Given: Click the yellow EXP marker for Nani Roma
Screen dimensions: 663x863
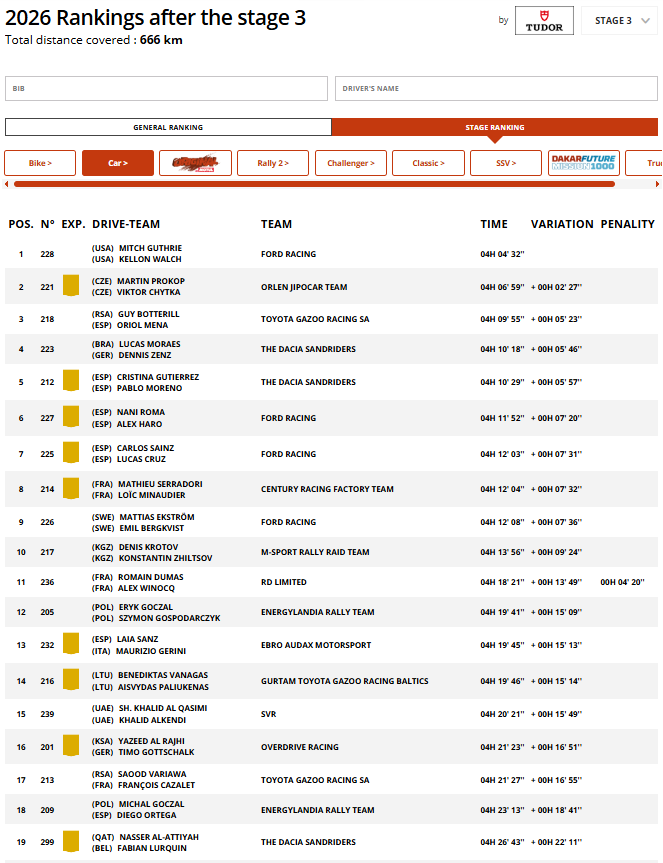Looking at the screenshot, I should 71,417.
